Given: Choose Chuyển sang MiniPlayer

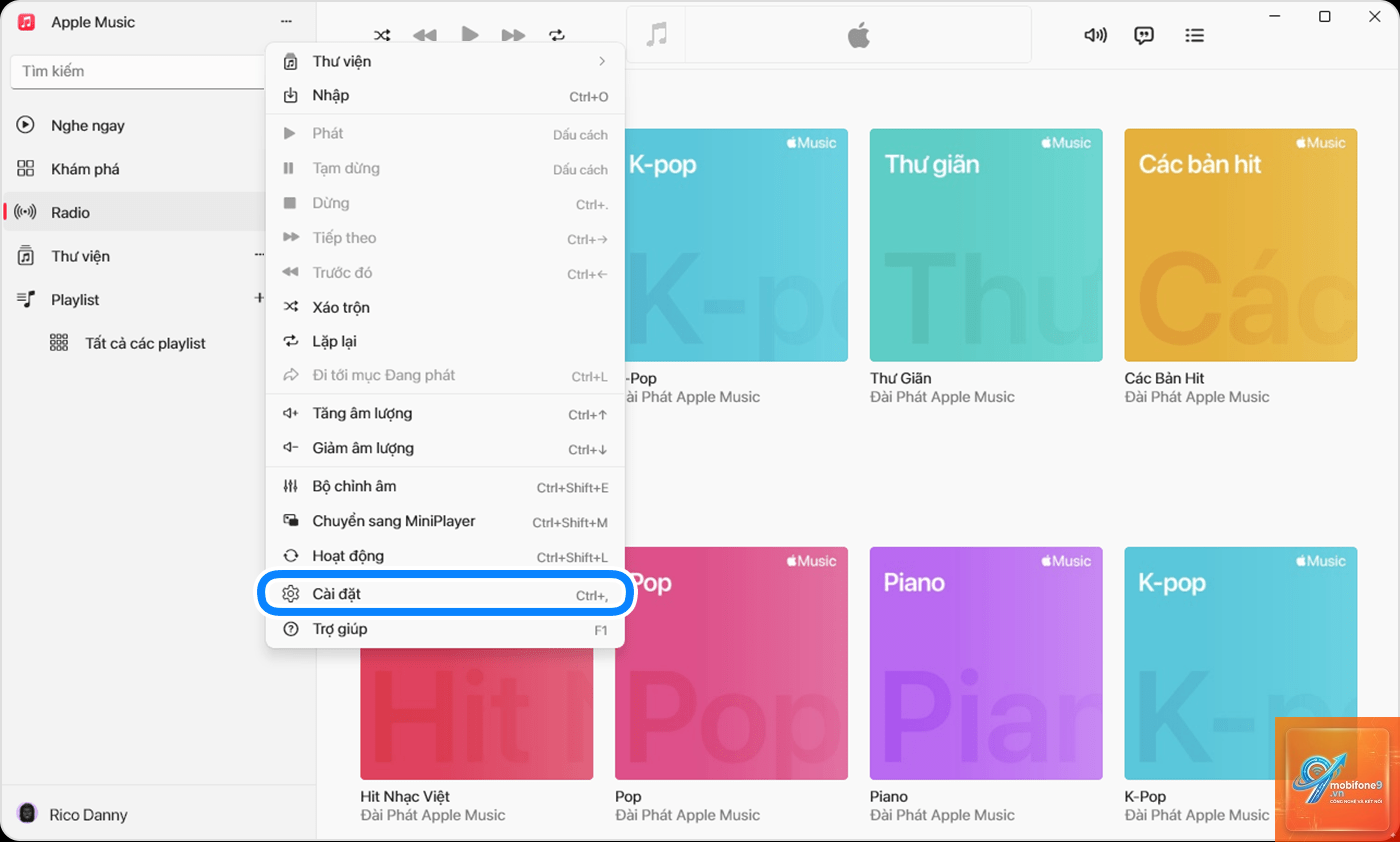Looking at the screenshot, I should [445, 521].
